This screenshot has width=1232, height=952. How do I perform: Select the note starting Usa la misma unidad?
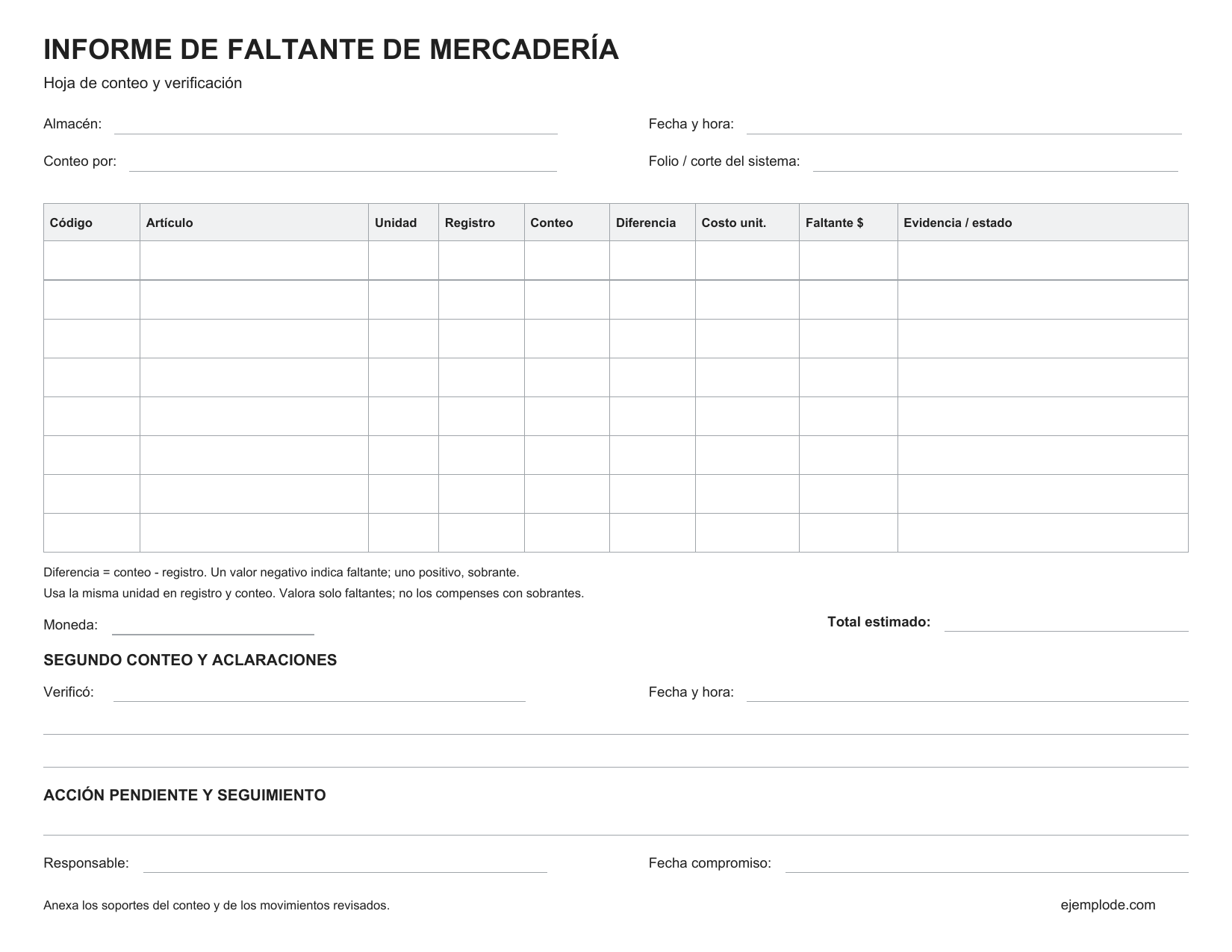[x=314, y=594]
